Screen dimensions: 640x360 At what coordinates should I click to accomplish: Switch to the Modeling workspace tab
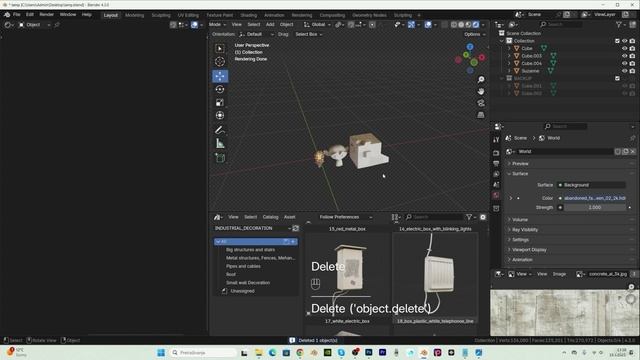point(134,15)
